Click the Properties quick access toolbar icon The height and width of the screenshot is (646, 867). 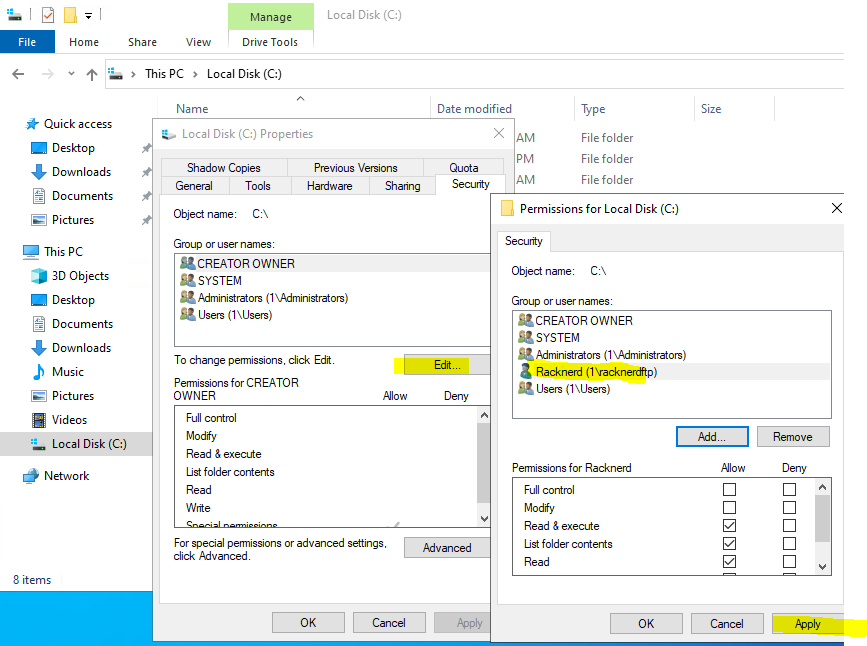(48, 15)
